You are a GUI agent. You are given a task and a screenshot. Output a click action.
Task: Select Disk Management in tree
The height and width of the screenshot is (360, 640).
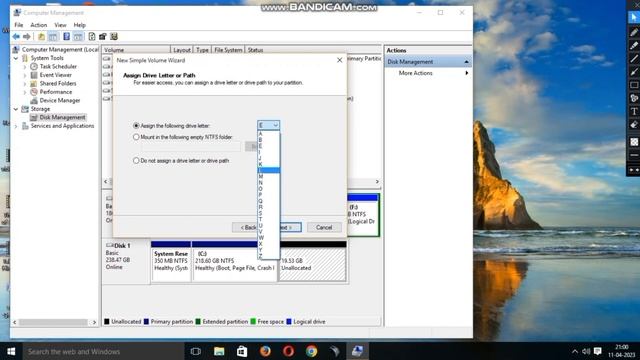pos(62,118)
